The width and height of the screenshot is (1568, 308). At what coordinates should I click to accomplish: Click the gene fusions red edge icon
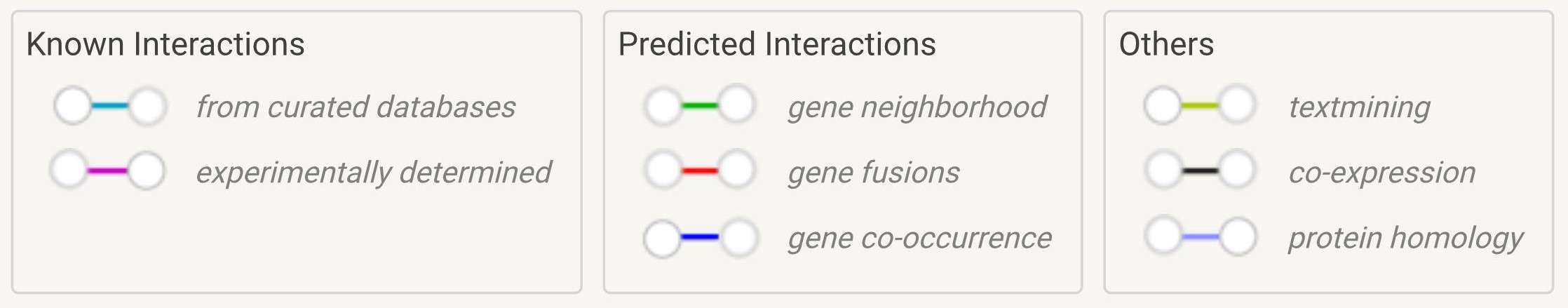700,170
